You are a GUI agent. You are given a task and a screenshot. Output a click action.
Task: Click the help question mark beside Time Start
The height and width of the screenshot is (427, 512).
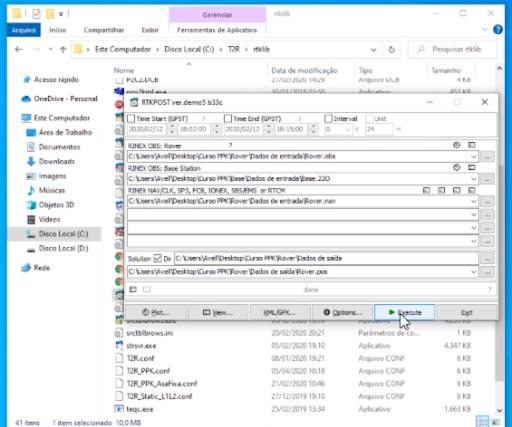[x=203, y=119]
